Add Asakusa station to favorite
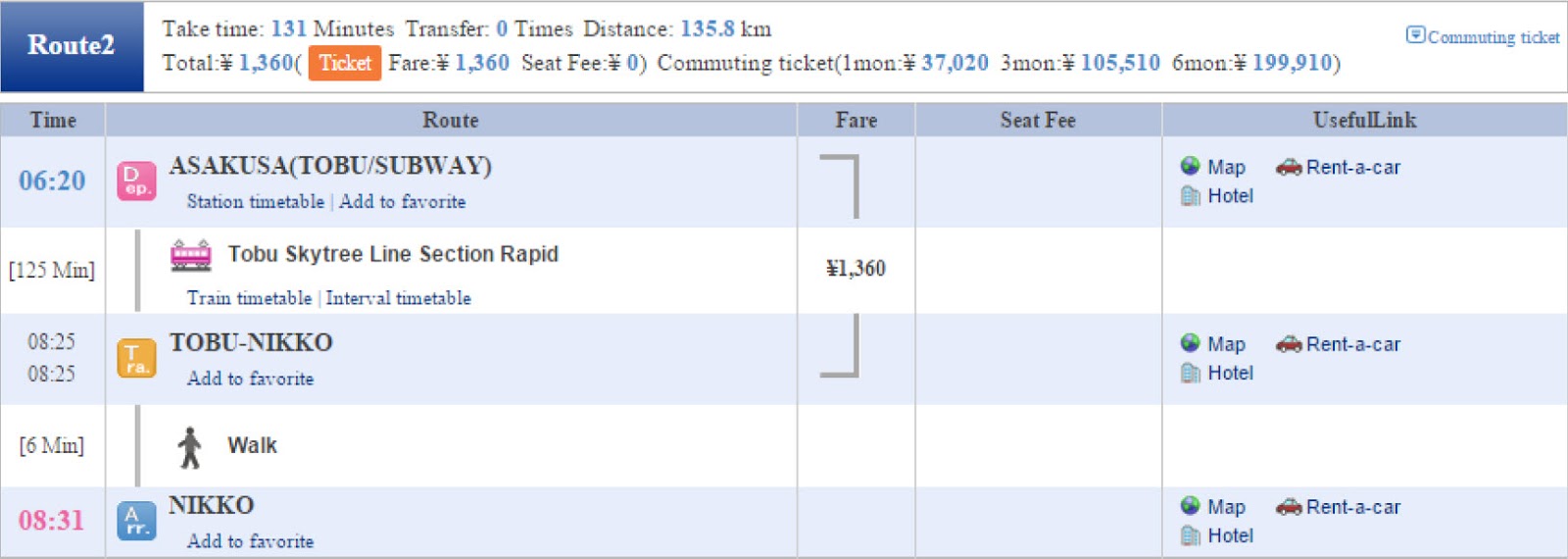 [x=402, y=202]
